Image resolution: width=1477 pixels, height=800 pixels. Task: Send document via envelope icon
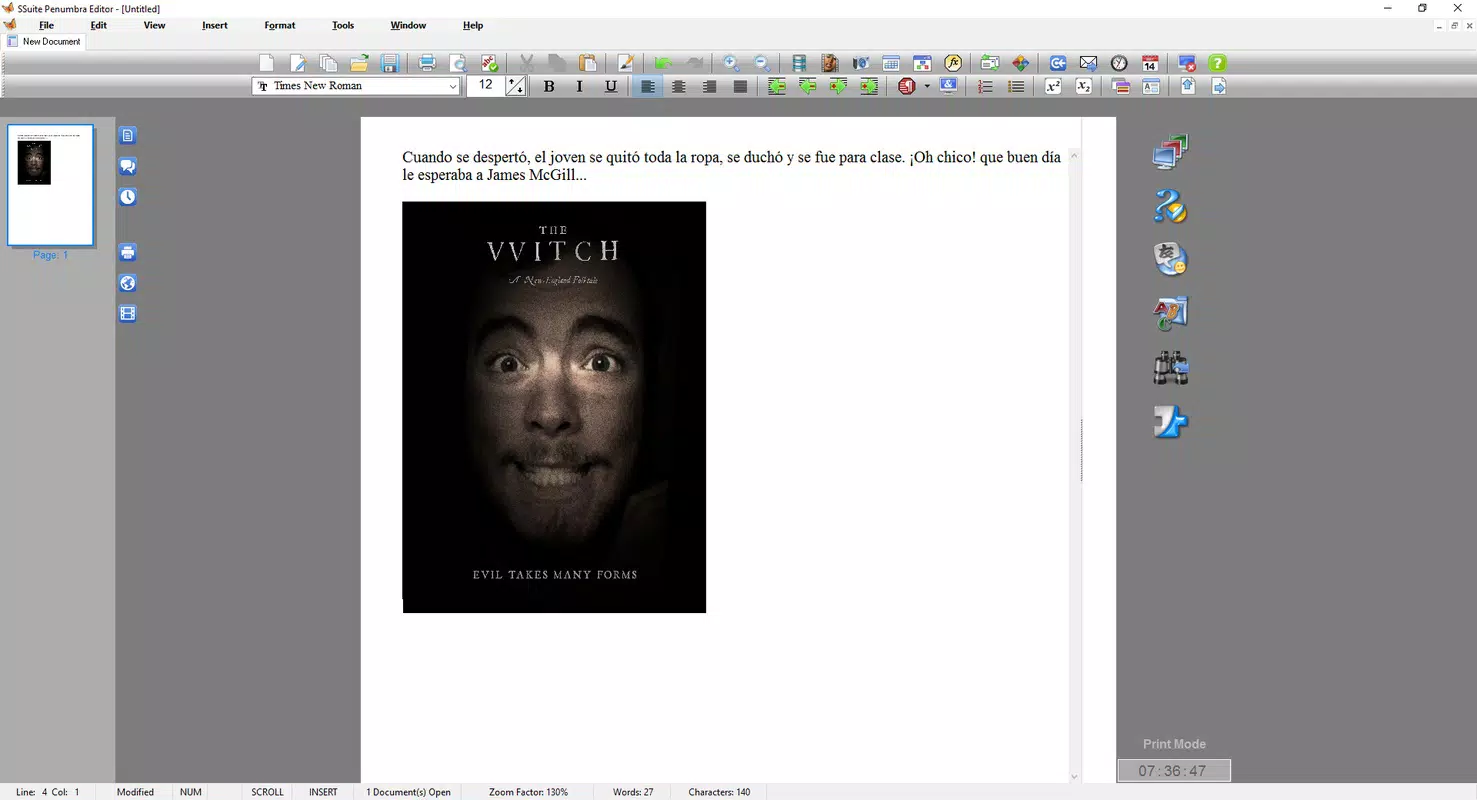(1088, 63)
